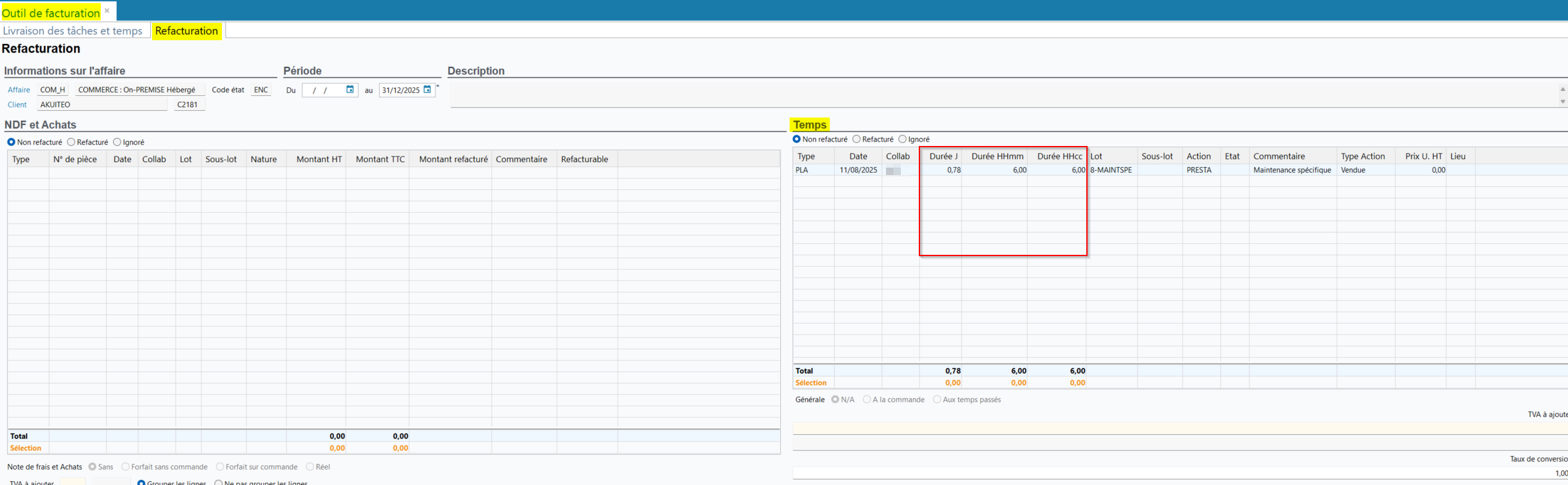The width and height of the screenshot is (1568, 485).
Task: Open the Refacturation tab
Action: pyautogui.click(x=186, y=31)
